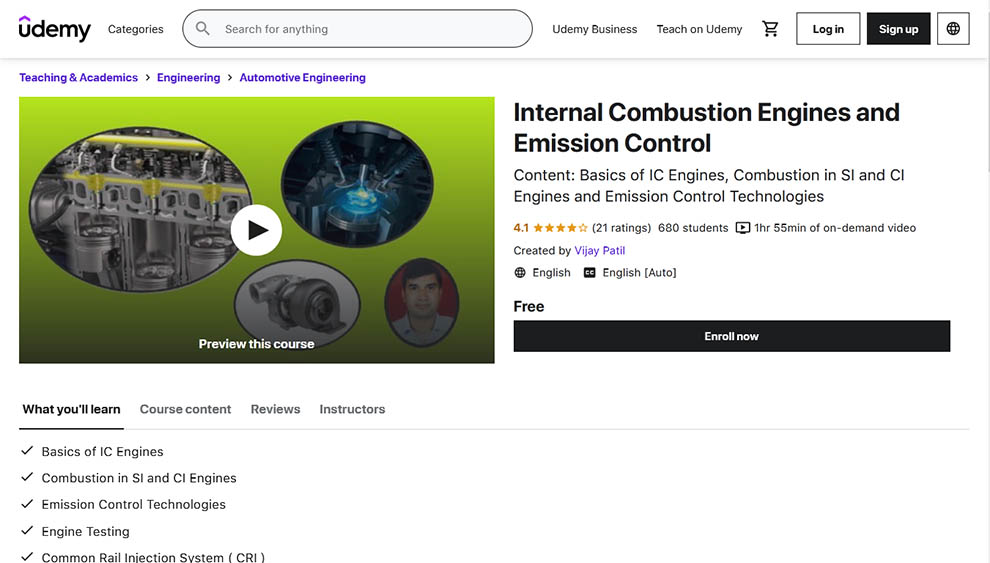990x563 pixels.
Task: Click Common Rail Injection System item
Action: [x=153, y=557]
